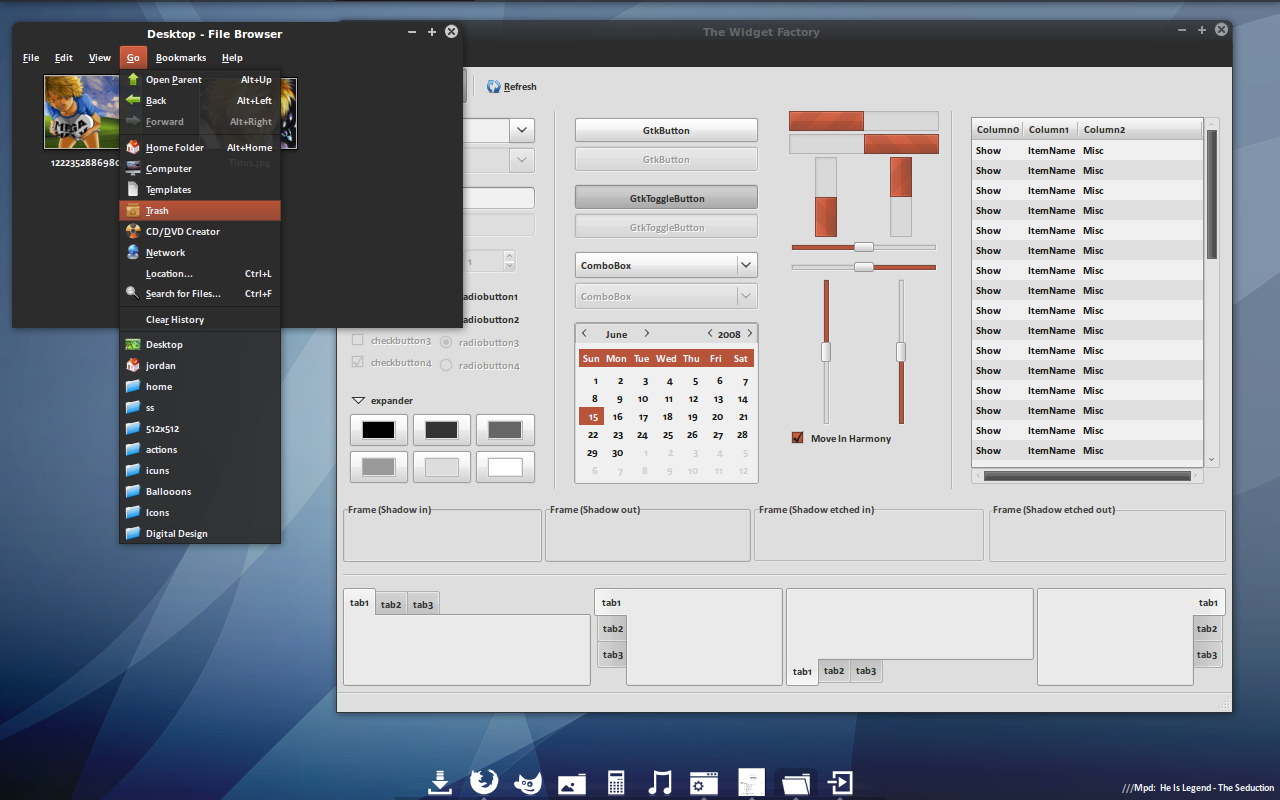Screen dimensions: 1280x800
Task: Switch to tab2 in the top-tabbed notebook
Action: tap(391, 604)
